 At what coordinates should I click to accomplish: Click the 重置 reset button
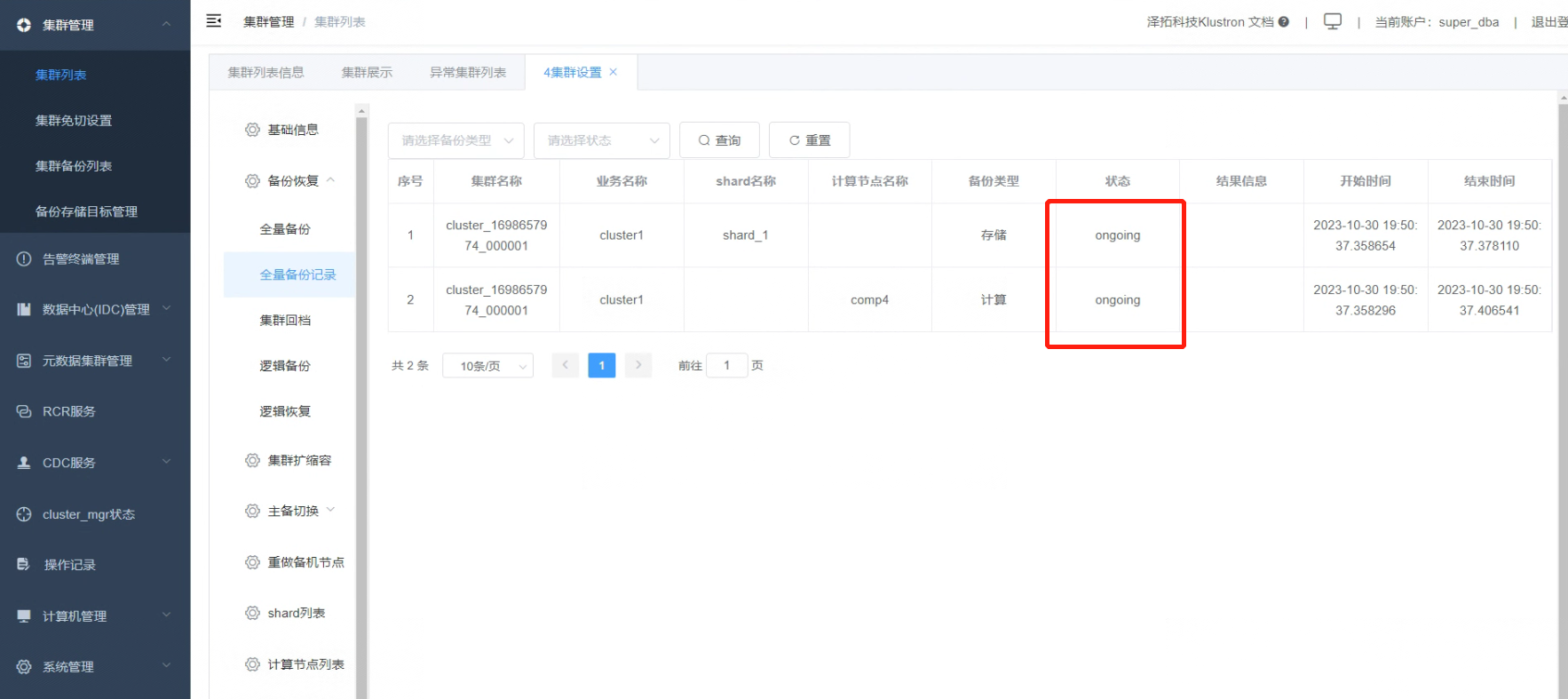click(x=809, y=140)
